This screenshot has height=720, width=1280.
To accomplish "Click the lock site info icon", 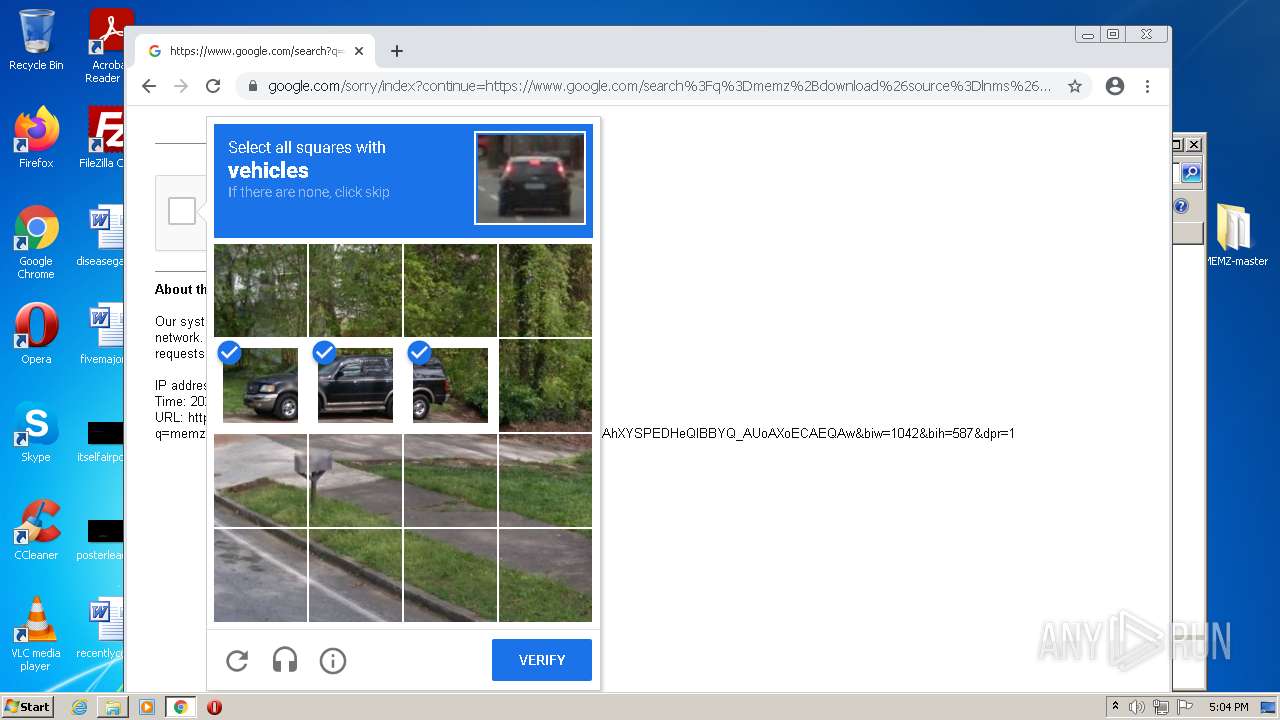I will [253, 86].
